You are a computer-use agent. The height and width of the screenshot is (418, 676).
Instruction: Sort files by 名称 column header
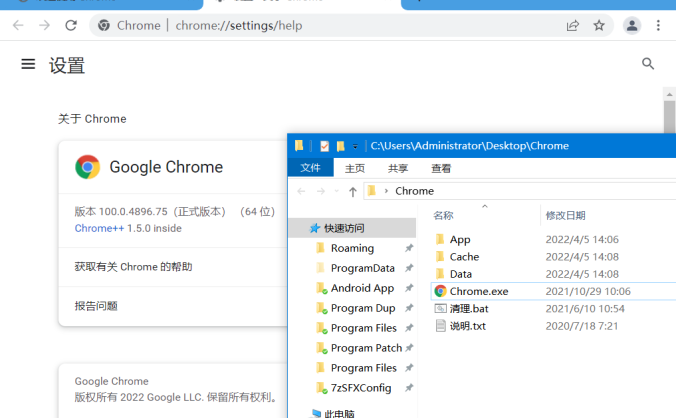coord(443,215)
